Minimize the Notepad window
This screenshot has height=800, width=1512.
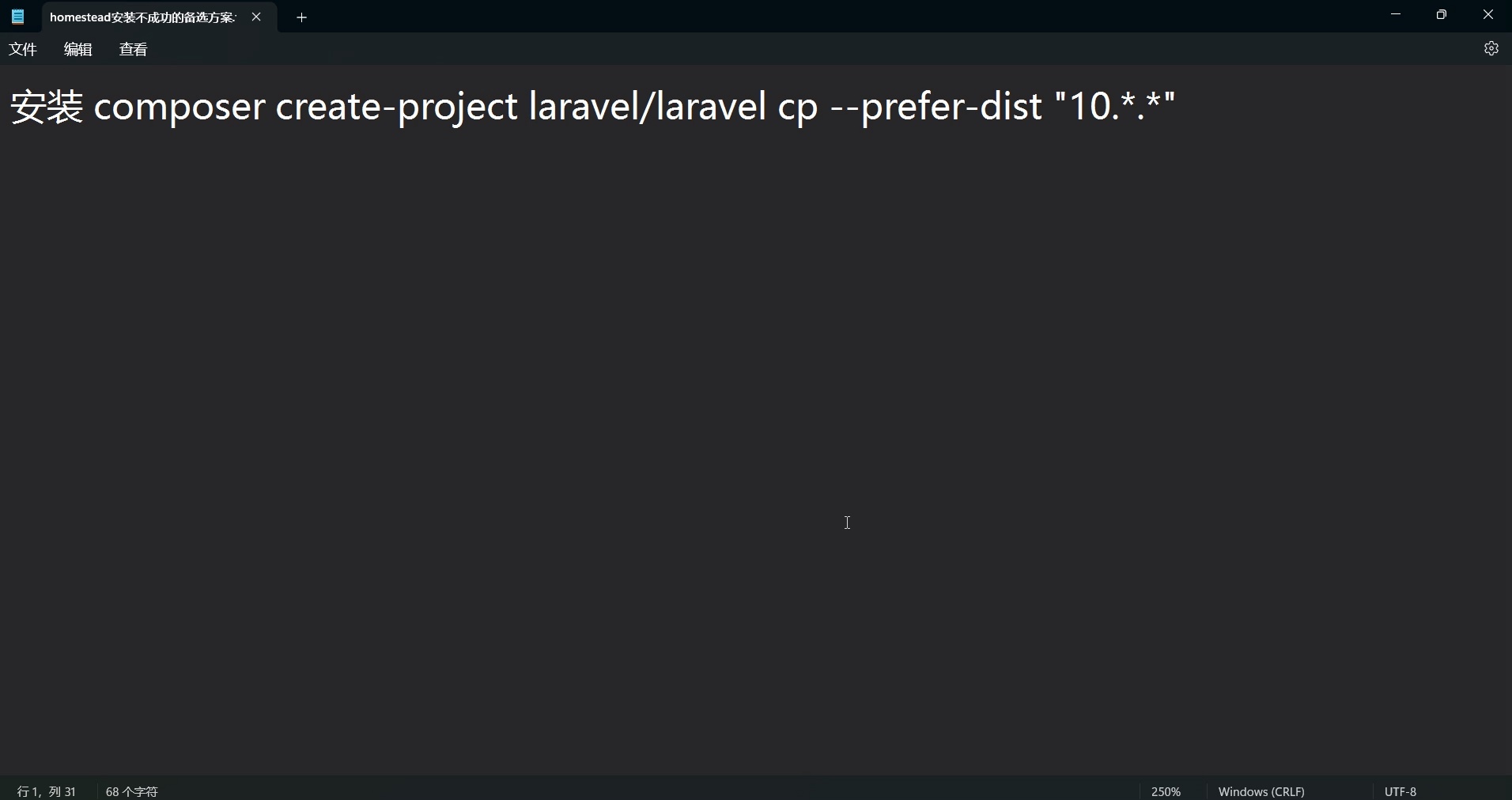1395,14
